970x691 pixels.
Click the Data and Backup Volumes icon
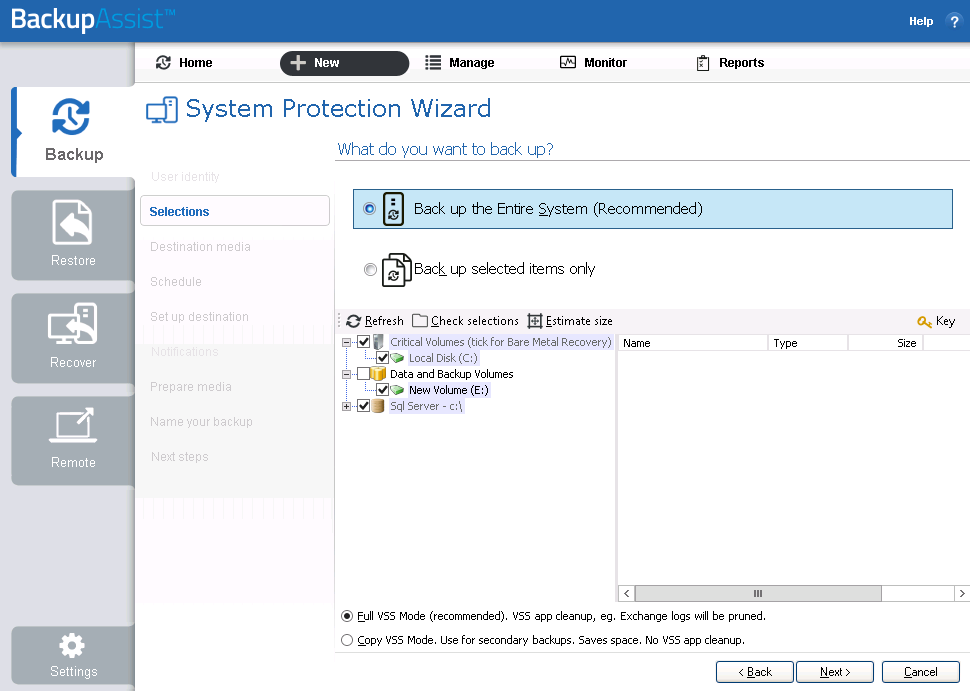tap(378, 374)
